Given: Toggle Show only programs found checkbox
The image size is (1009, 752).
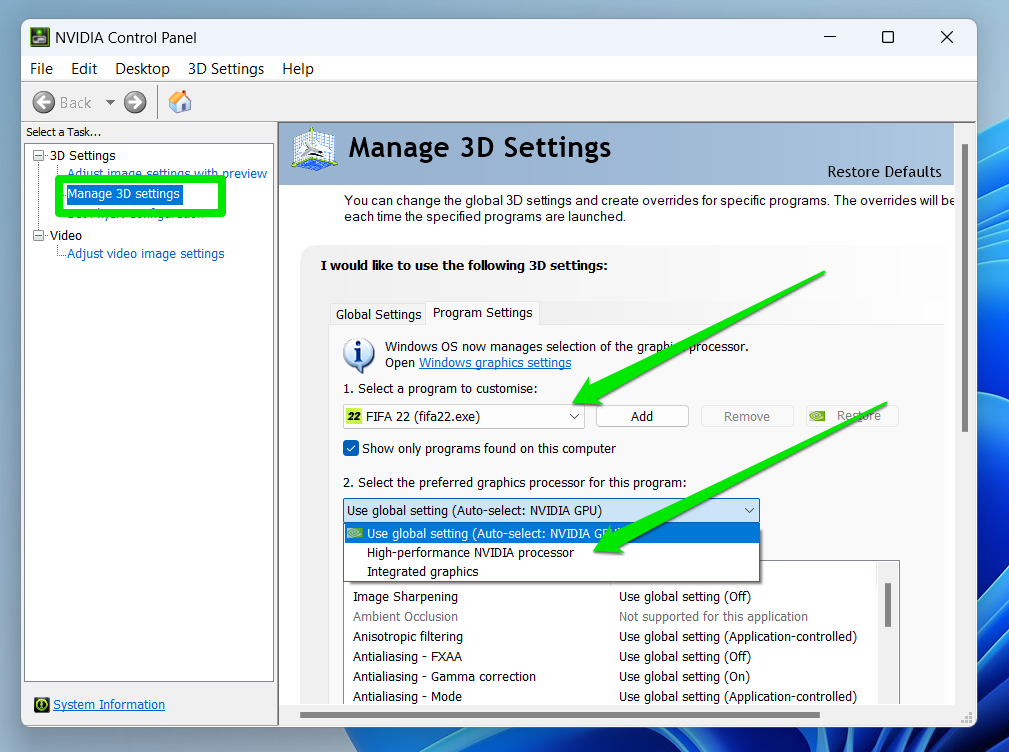Looking at the screenshot, I should tap(351, 448).
